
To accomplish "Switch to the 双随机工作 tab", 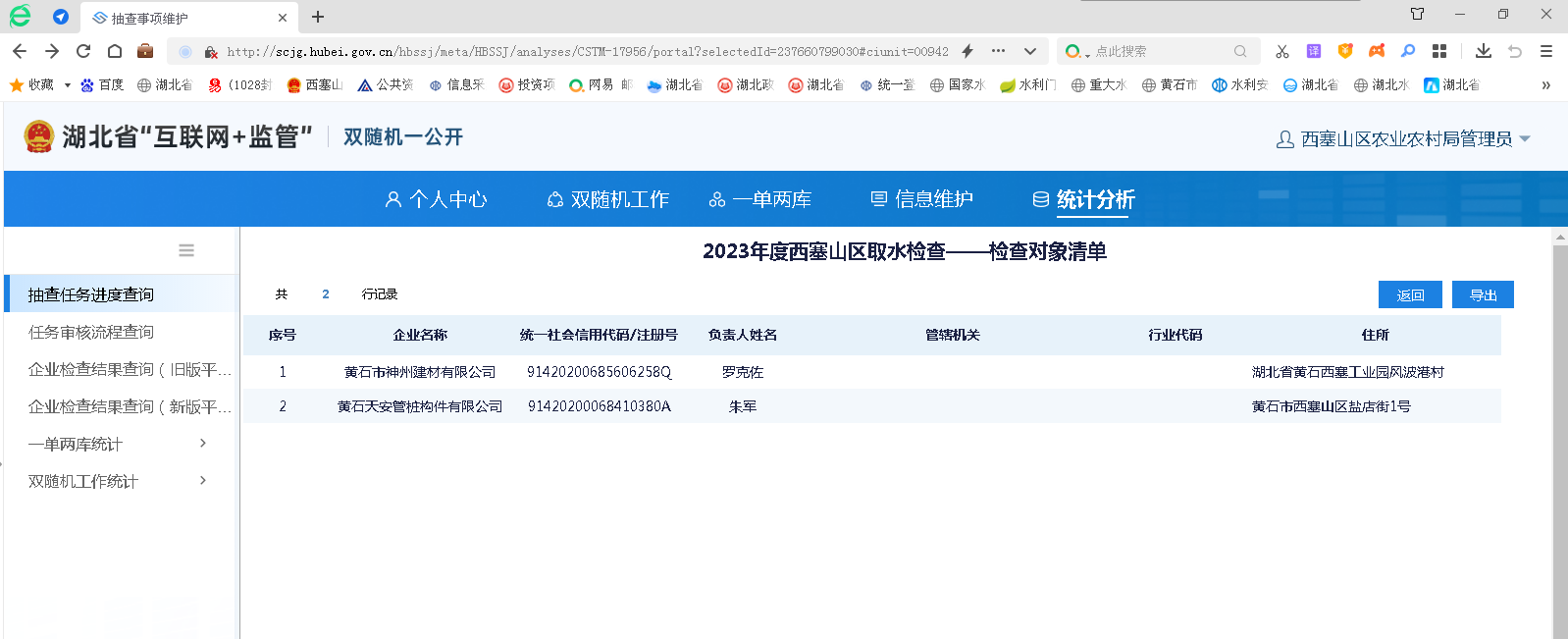I will coord(608,199).
